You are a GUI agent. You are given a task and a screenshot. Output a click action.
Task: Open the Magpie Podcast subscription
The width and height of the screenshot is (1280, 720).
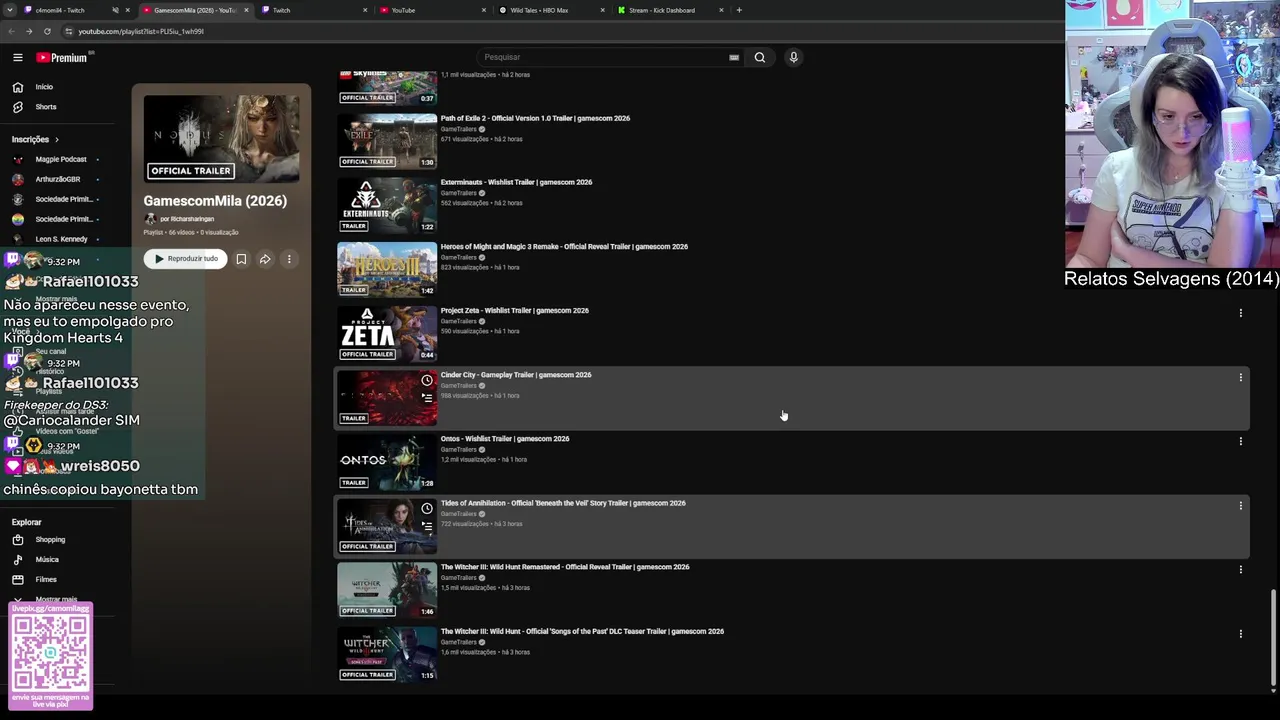(61, 160)
